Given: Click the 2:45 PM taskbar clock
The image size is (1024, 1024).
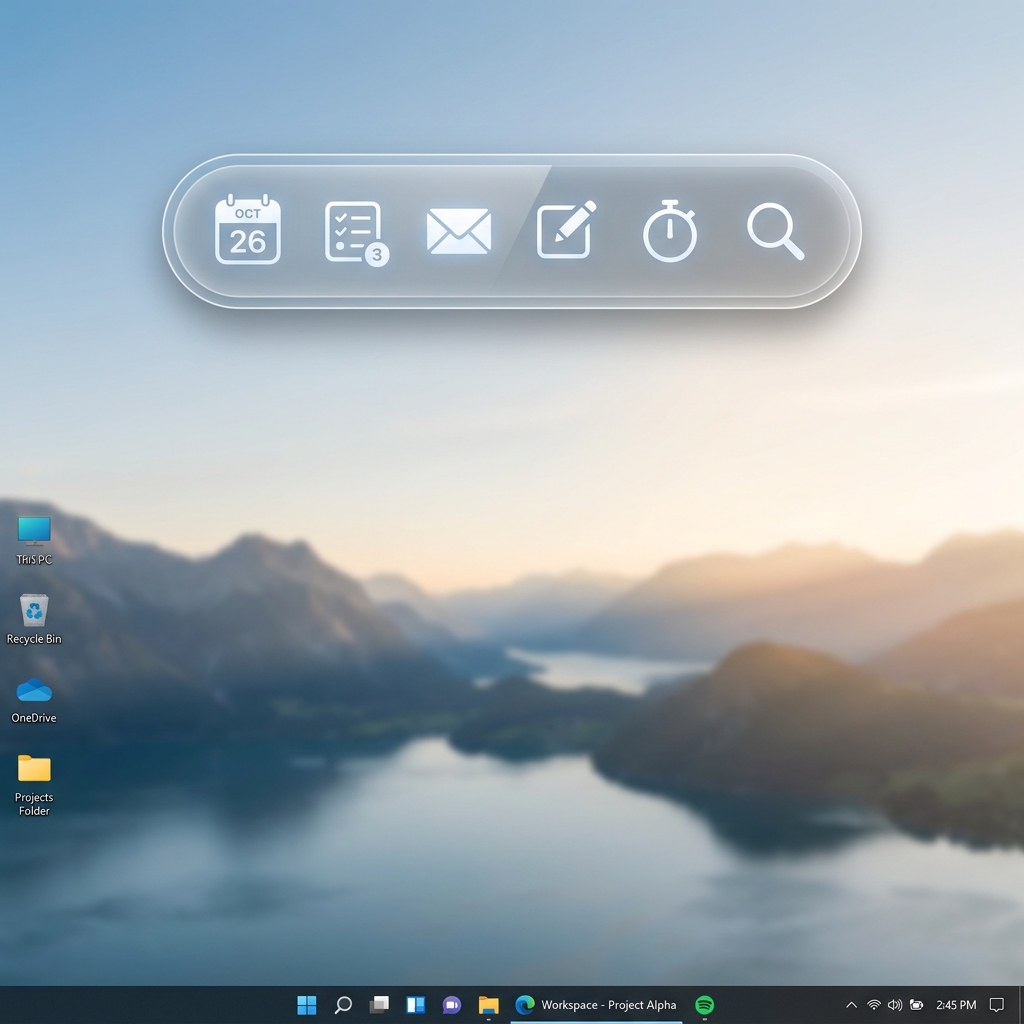Looking at the screenshot, I should (x=956, y=1005).
